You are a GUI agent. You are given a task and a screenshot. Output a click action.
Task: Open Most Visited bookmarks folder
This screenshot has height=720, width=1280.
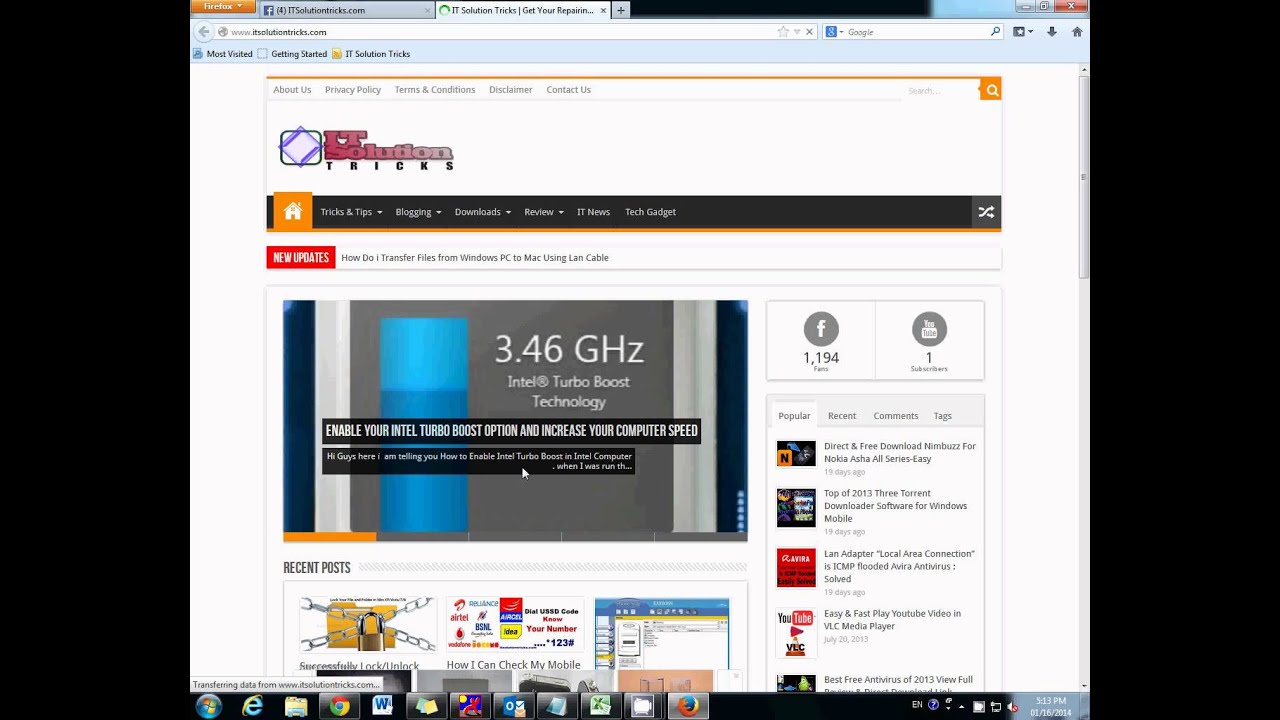[x=223, y=54]
